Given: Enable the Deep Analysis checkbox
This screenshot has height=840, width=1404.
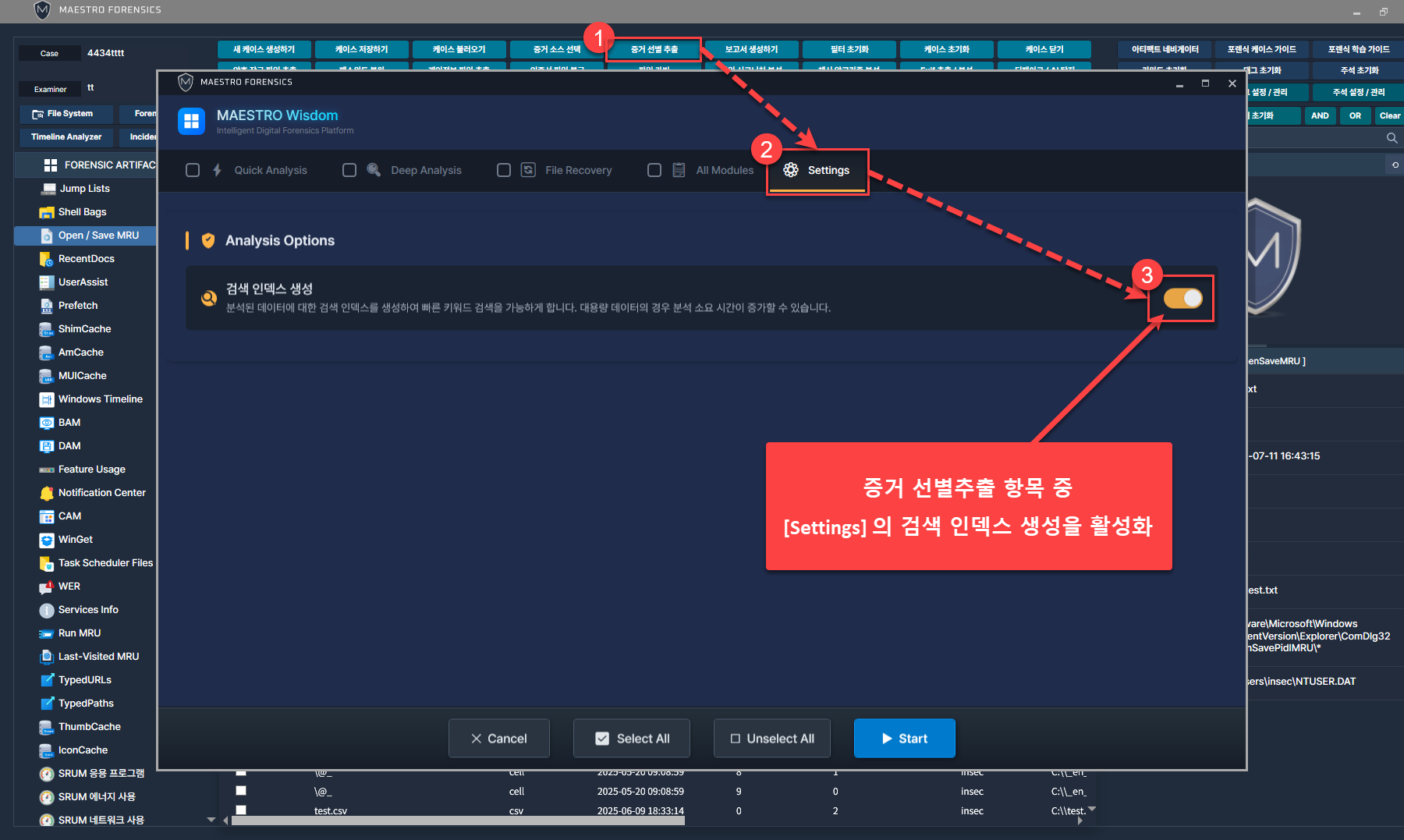Looking at the screenshot, I should tap(349, 170).
